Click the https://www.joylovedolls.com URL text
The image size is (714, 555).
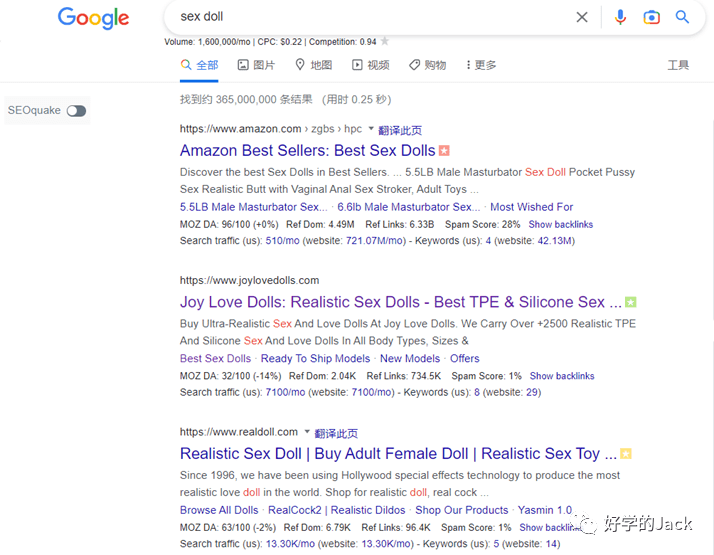pyautogui.click(x=250, y=280)
